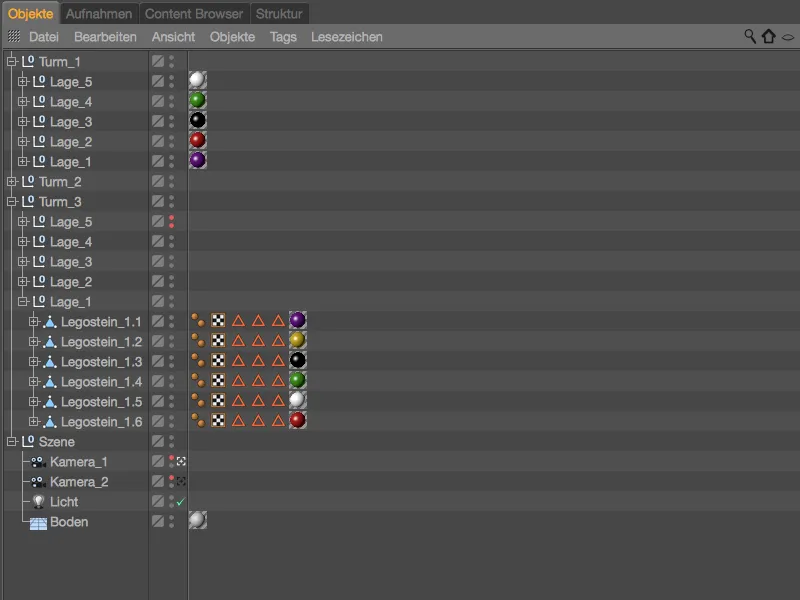Open the Bearbeiten menu
Screen dimensions: 800x600
(x=105, y=37)
